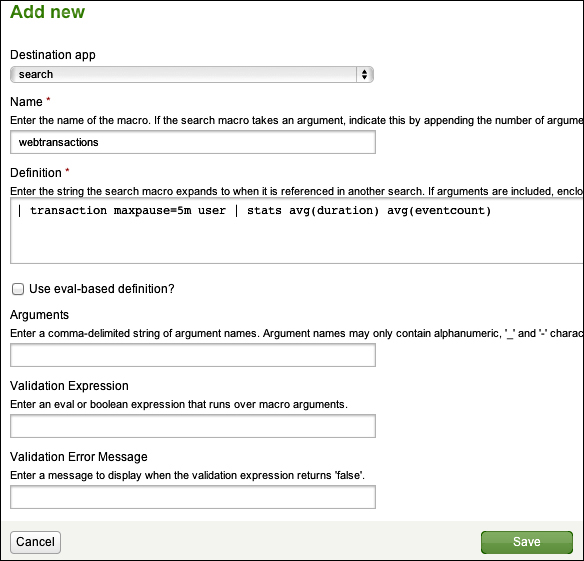
Task: Focus the empty Arguments input field
Action: pos(193,355)
